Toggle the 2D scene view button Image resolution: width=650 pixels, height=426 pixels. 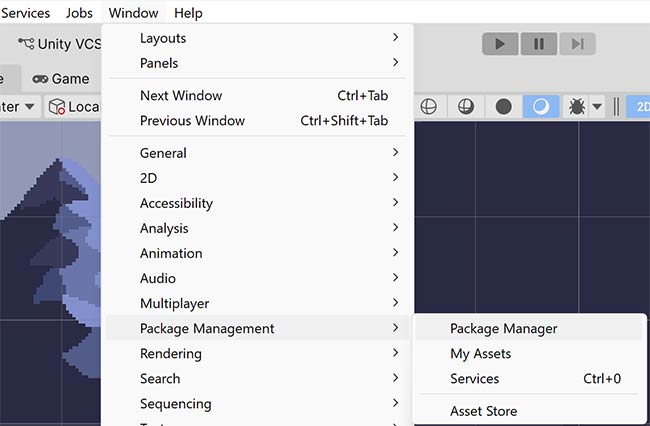pos(638,107)
